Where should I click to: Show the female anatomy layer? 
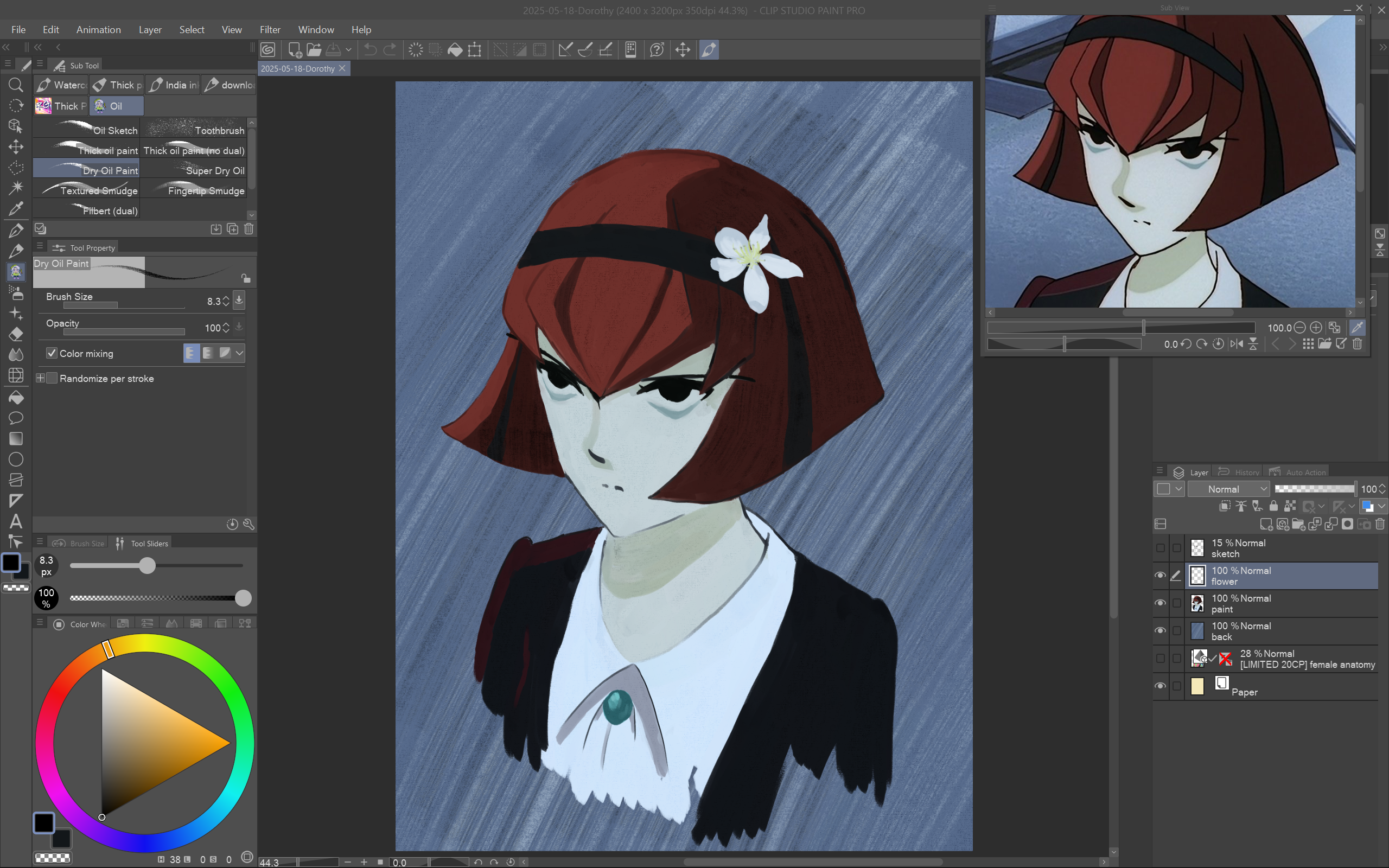(1160, 658)
